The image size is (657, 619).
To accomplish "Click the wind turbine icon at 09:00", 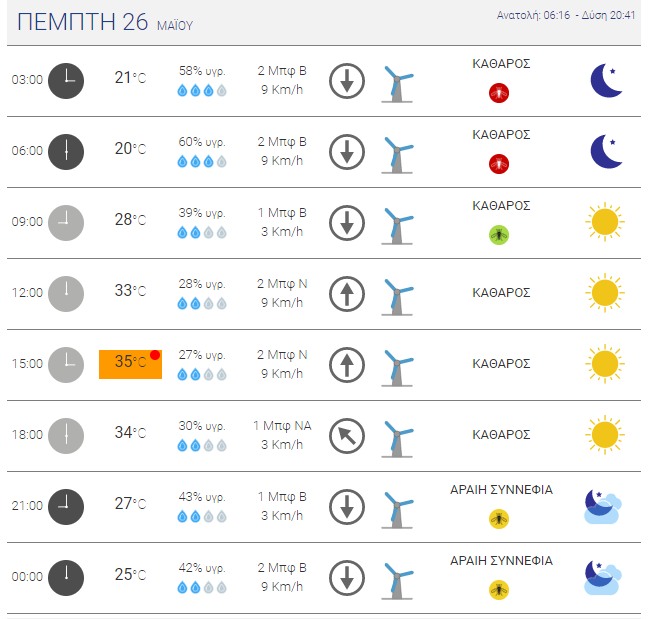I will click(397, 225).
